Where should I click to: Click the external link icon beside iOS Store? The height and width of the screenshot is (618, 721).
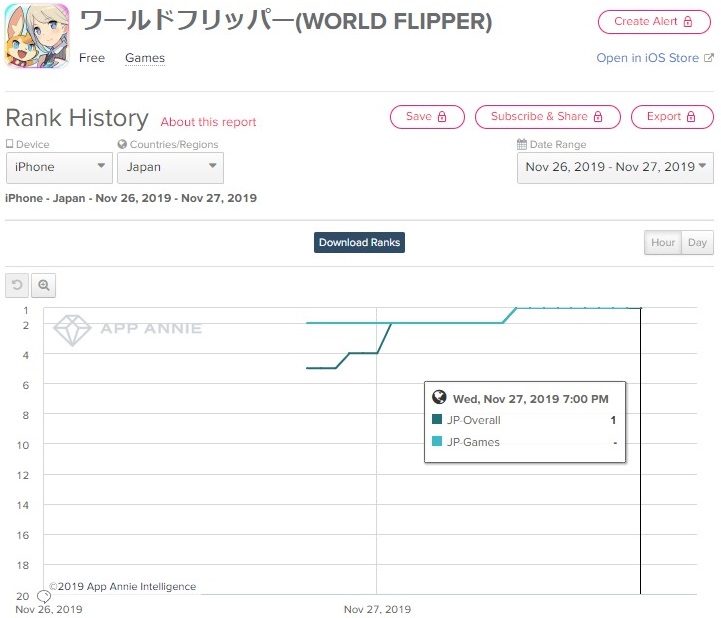[709, 58]
